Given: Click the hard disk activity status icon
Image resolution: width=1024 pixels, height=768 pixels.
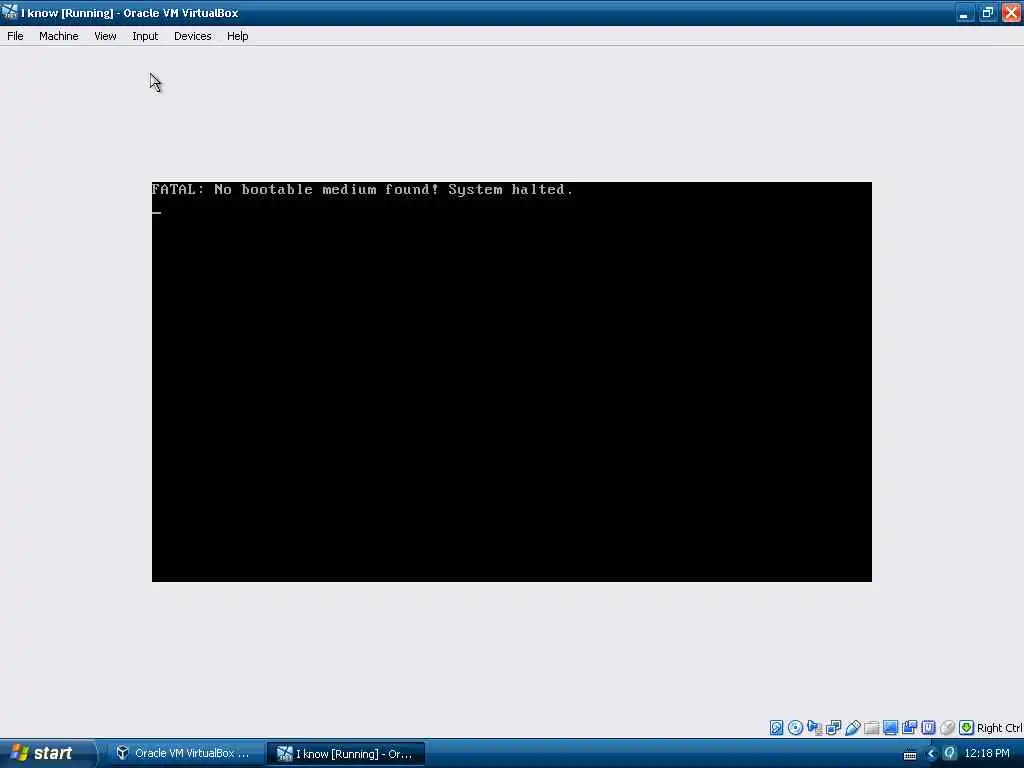Looking at the screenshot, I should pos(776,728).
